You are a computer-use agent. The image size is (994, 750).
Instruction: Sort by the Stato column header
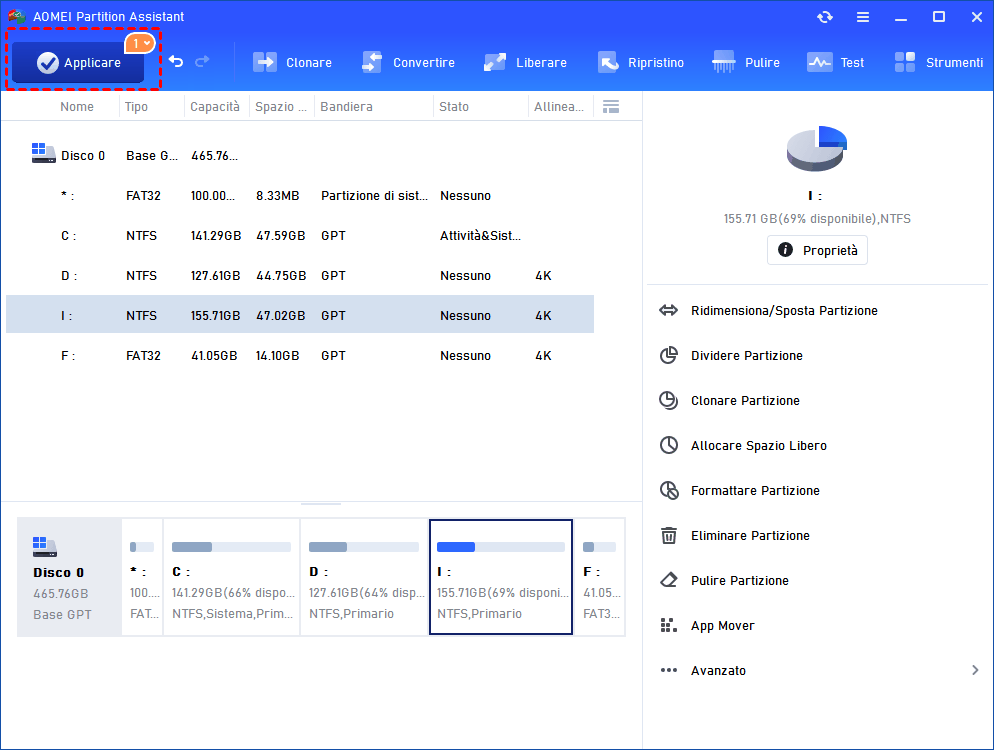pos(454,107)
